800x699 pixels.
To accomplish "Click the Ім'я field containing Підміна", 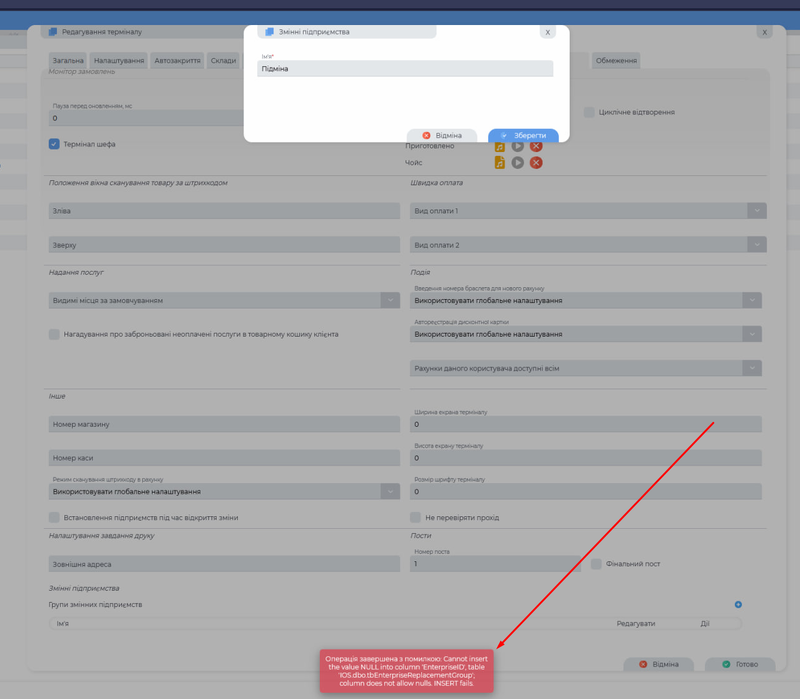I will [405, 69].
